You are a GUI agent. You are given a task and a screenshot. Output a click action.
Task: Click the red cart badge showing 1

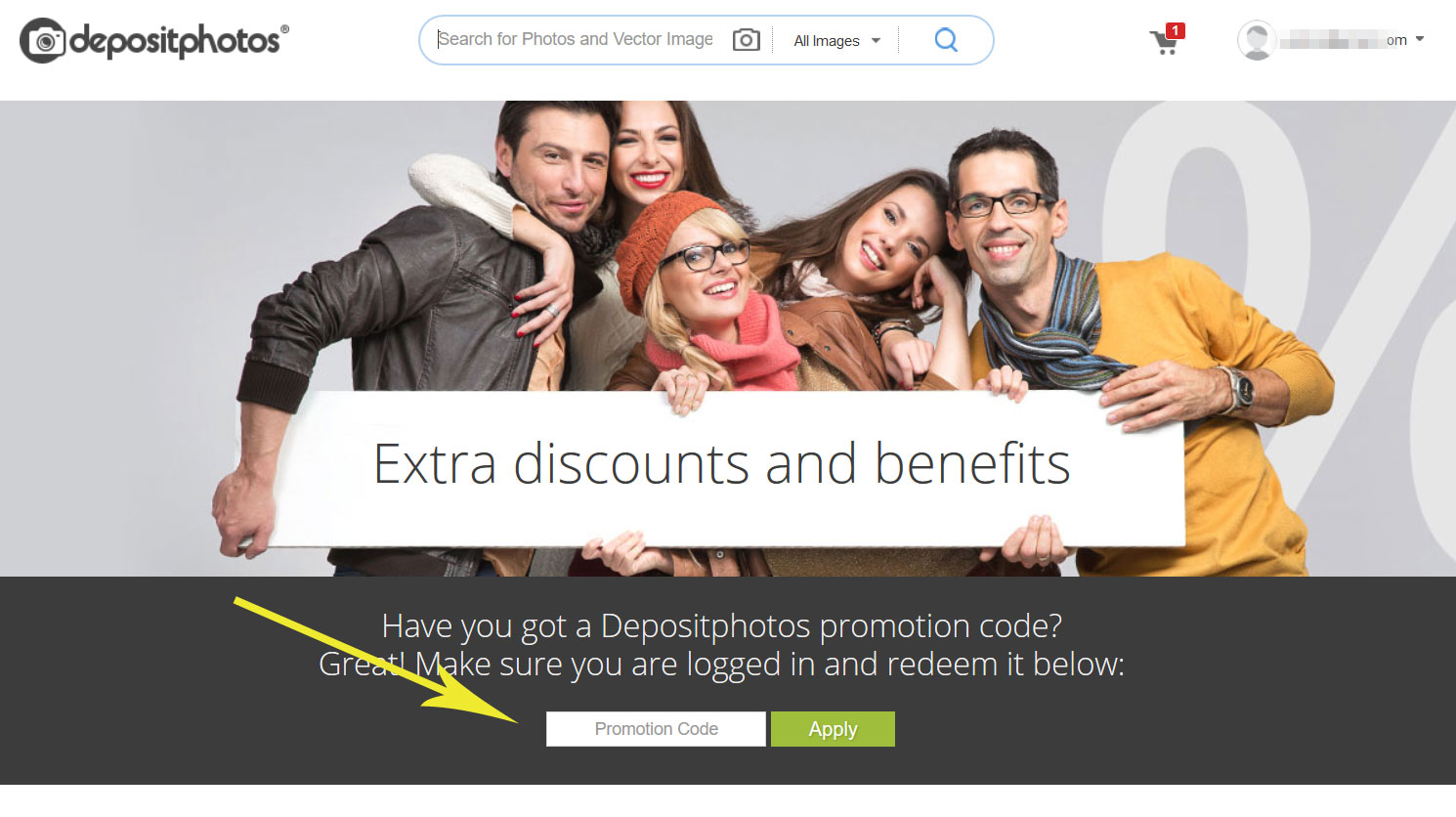click(x=1176, y=30)
